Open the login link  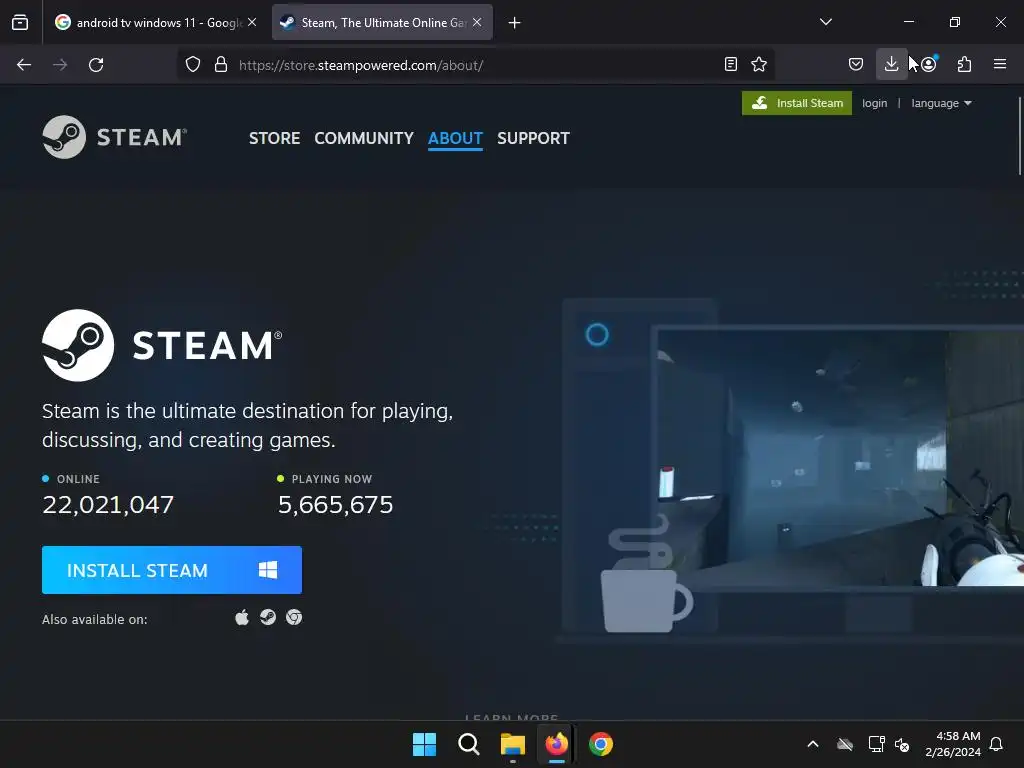pyautogui.click(x=874, y=103)
